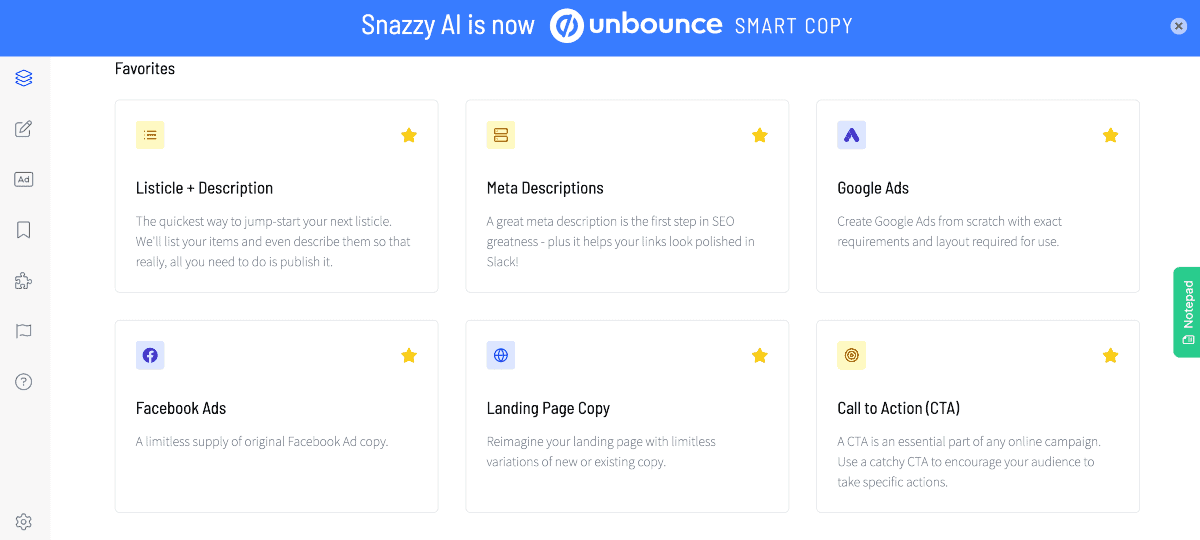Toggle the Meta Descriptions favorite star
This screenshot has height=540, width=1200.
point(760,135)
